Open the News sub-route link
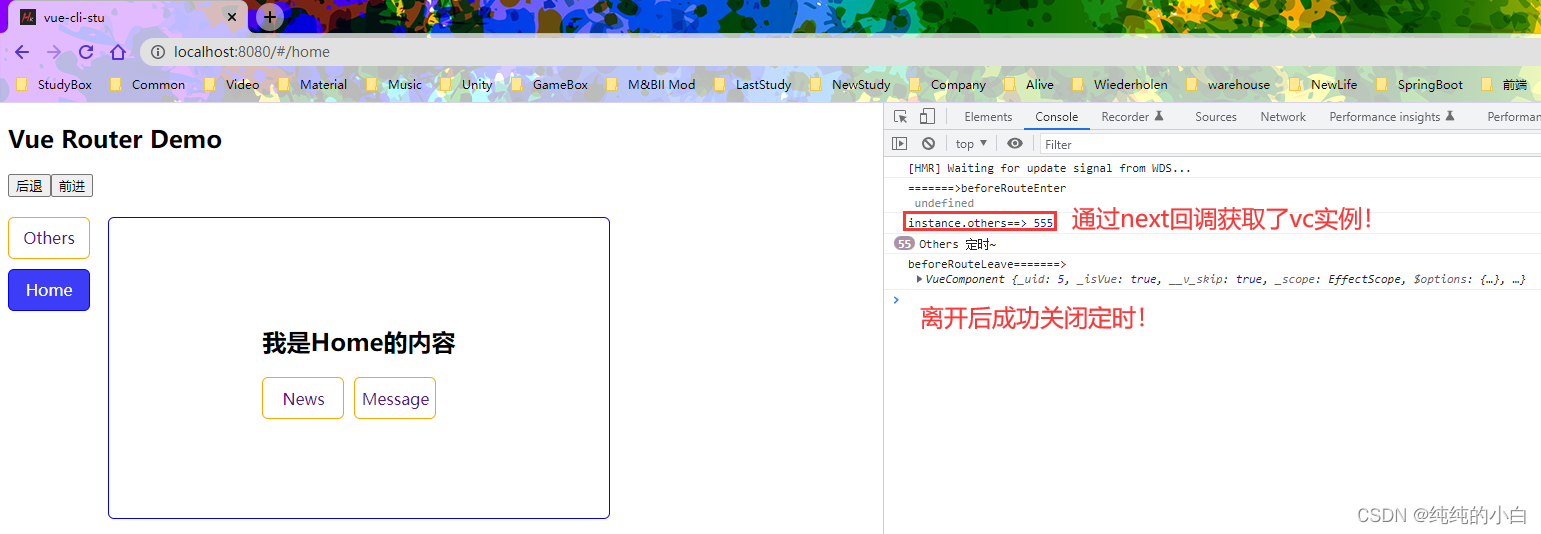Image resolution: width=1541 pixels, height=534 pixels. coord(303,398)
